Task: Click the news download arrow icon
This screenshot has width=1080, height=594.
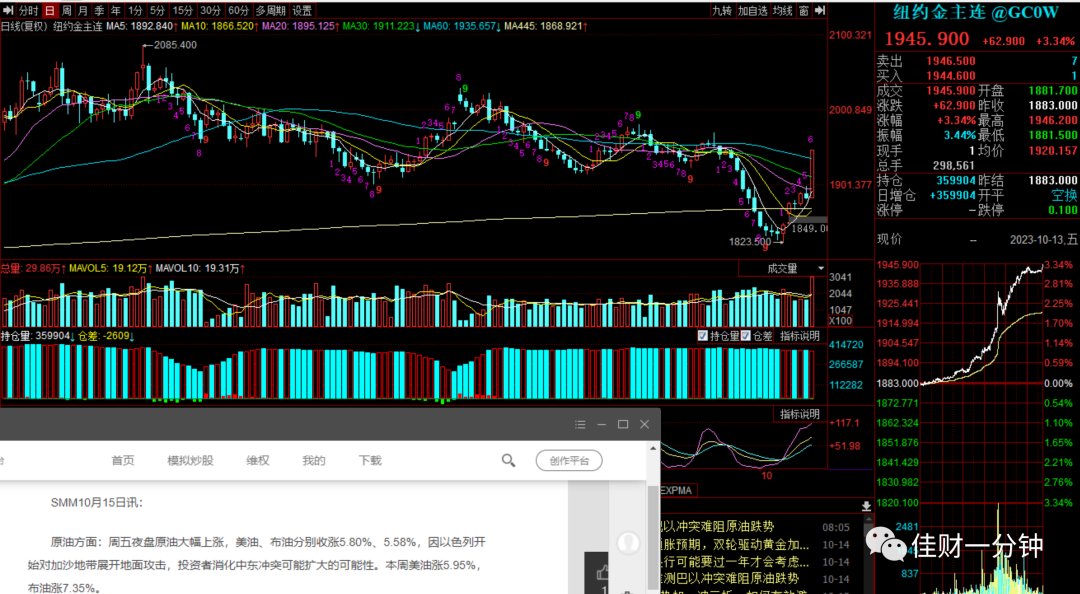Action: [x=866, y=506]
